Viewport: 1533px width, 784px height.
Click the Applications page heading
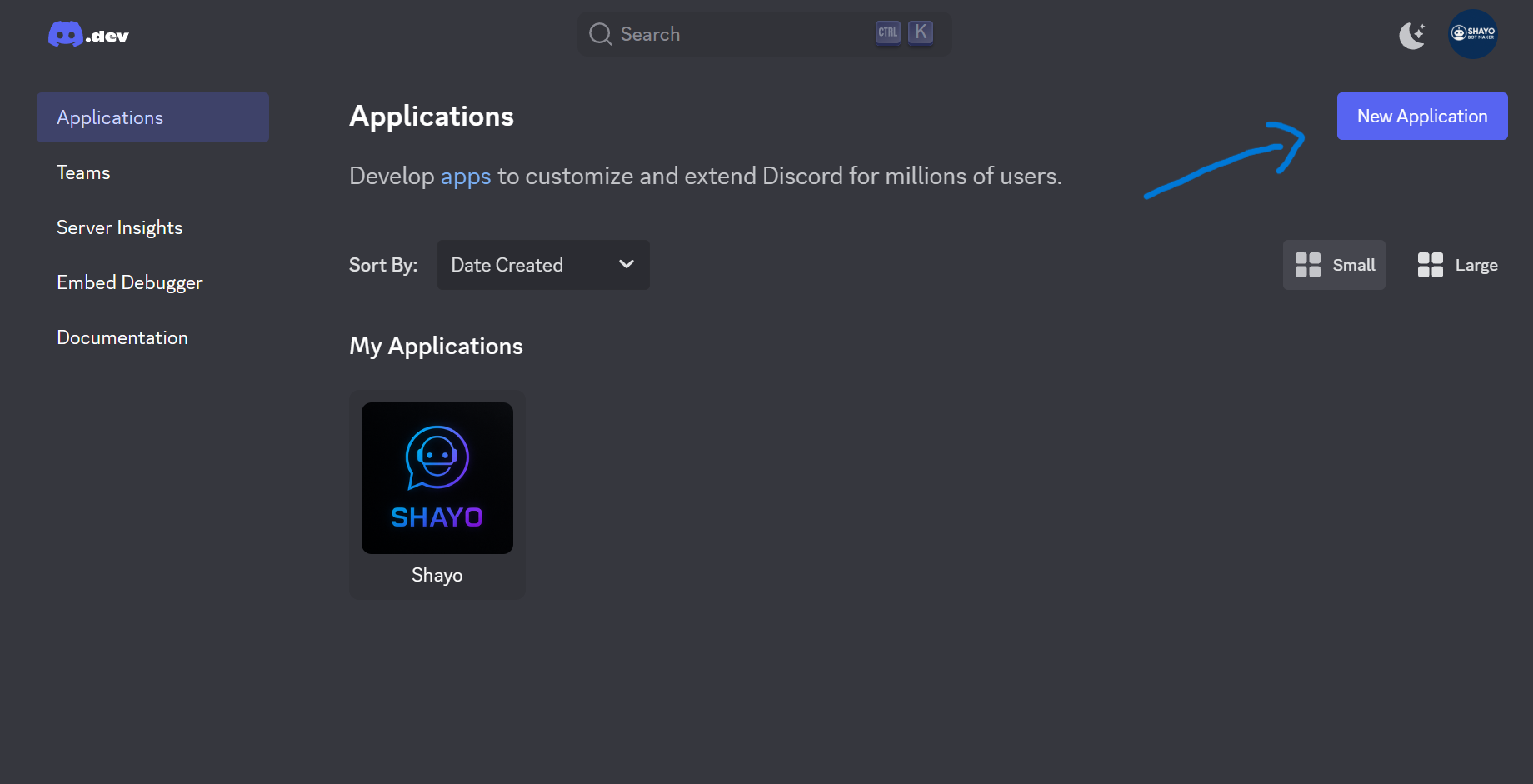point(432,117)
